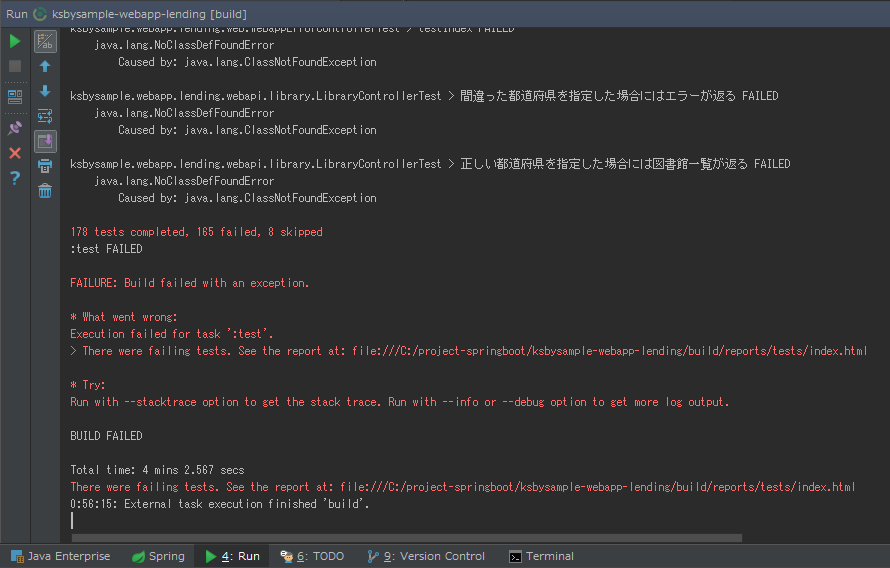The image size is (890, 568).
Task: Click NoClassDefFoundError under 正しい都道府県 test
Action: (x=184, y=180)
